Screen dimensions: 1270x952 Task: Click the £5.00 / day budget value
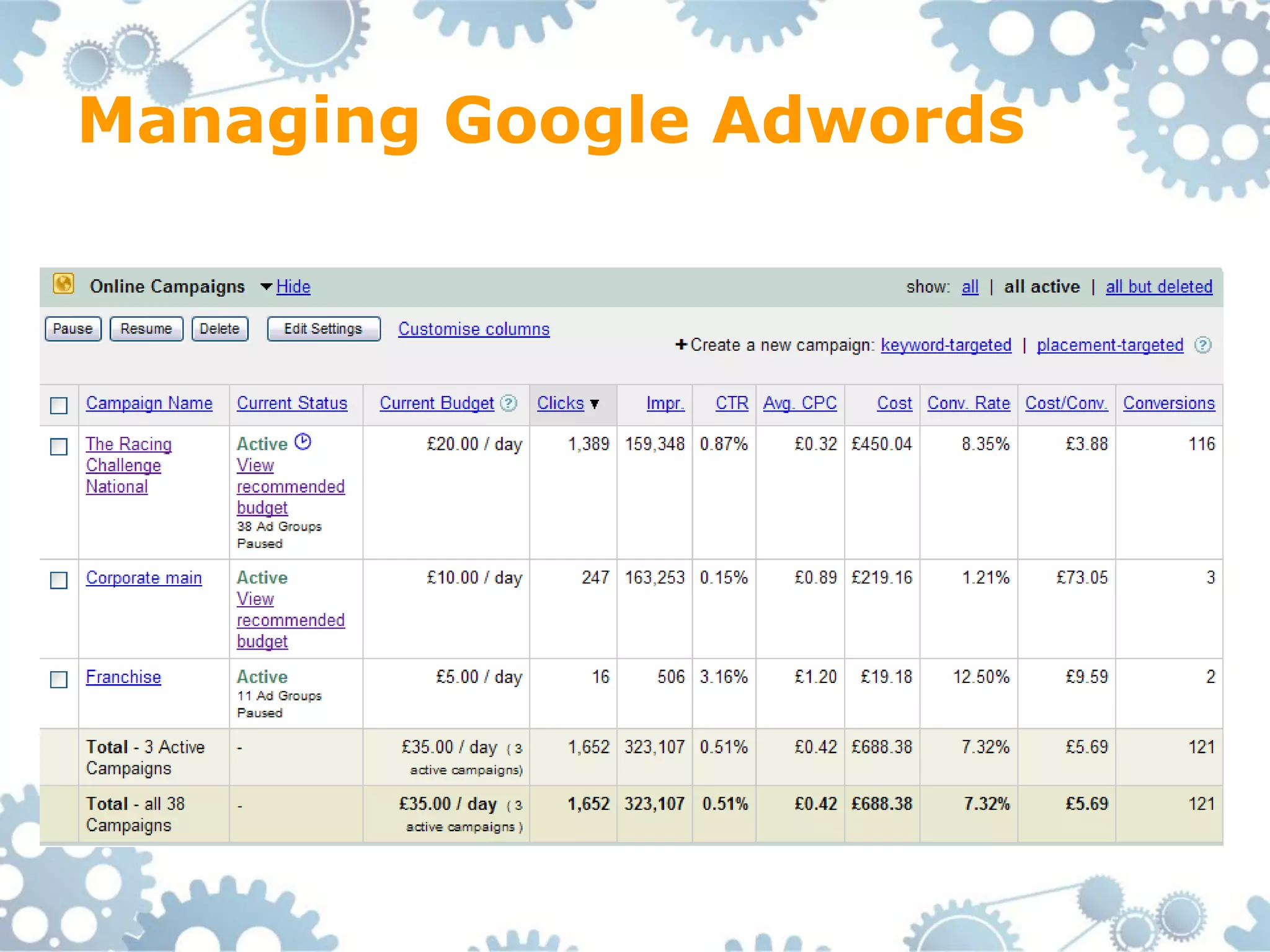479,677
